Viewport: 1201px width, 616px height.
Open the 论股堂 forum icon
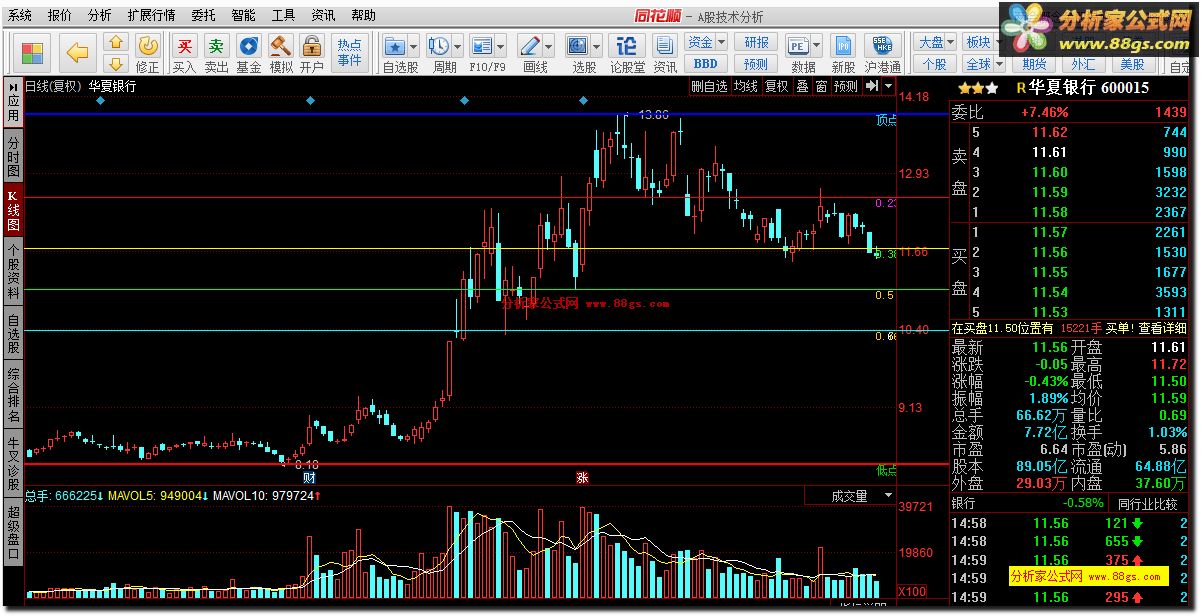[627, 45]
